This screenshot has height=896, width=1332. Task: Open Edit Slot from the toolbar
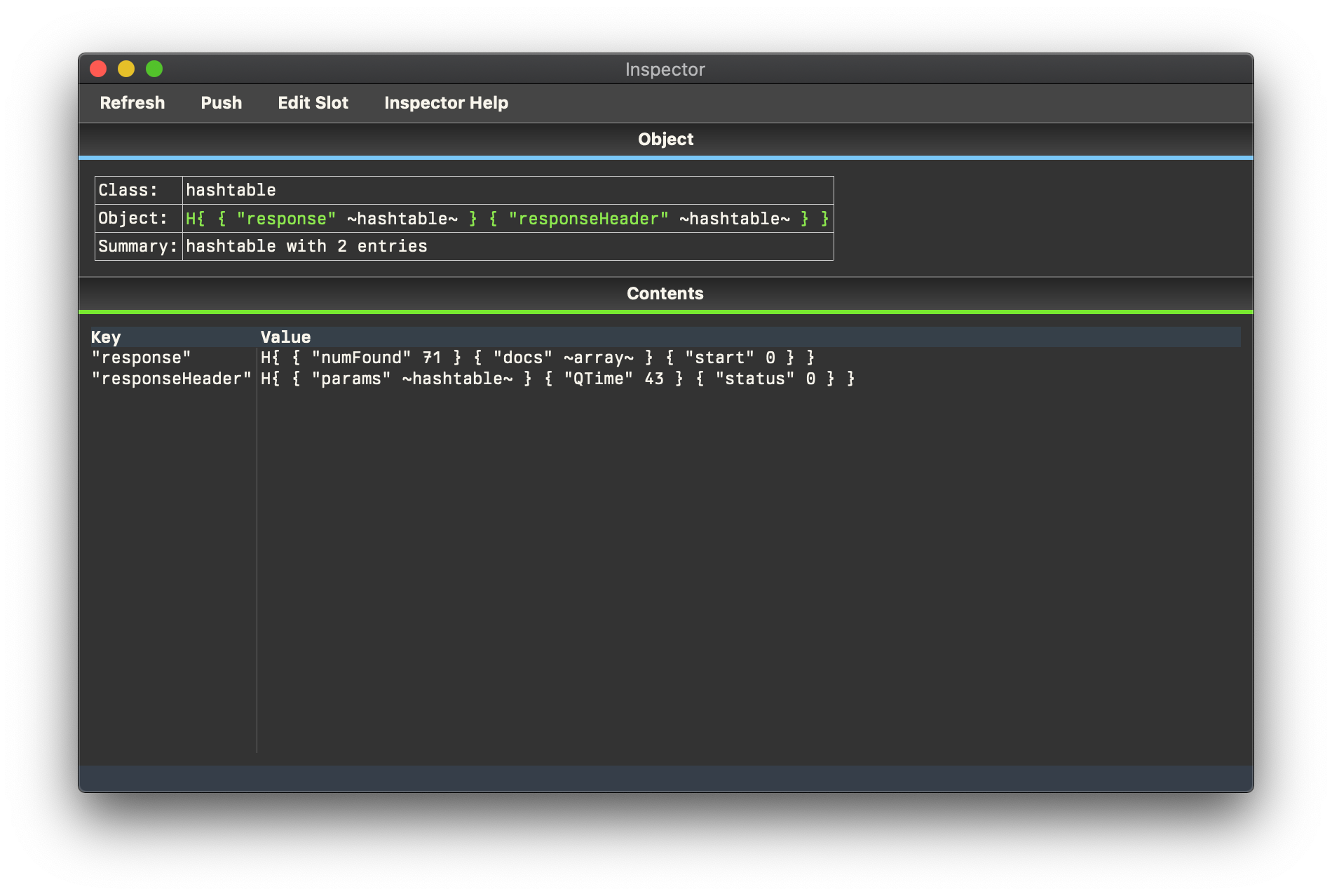[x=313, y=103]
